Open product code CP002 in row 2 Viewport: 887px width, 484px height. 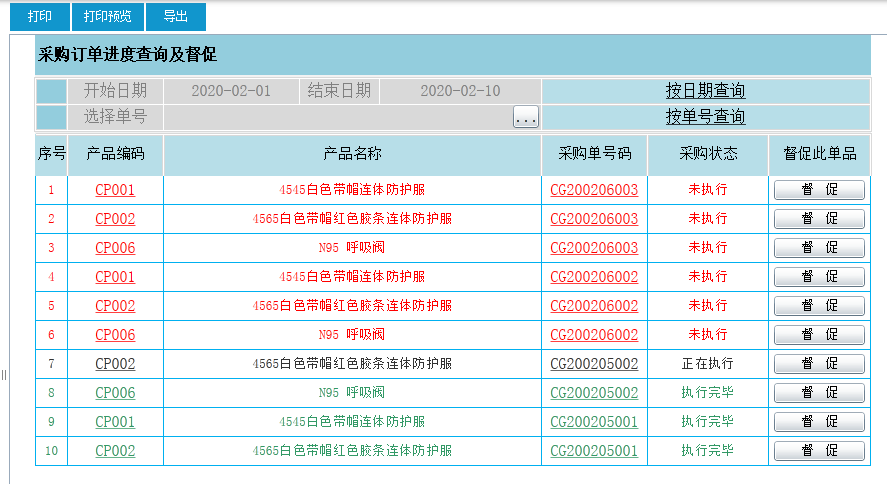pos(115,219)
